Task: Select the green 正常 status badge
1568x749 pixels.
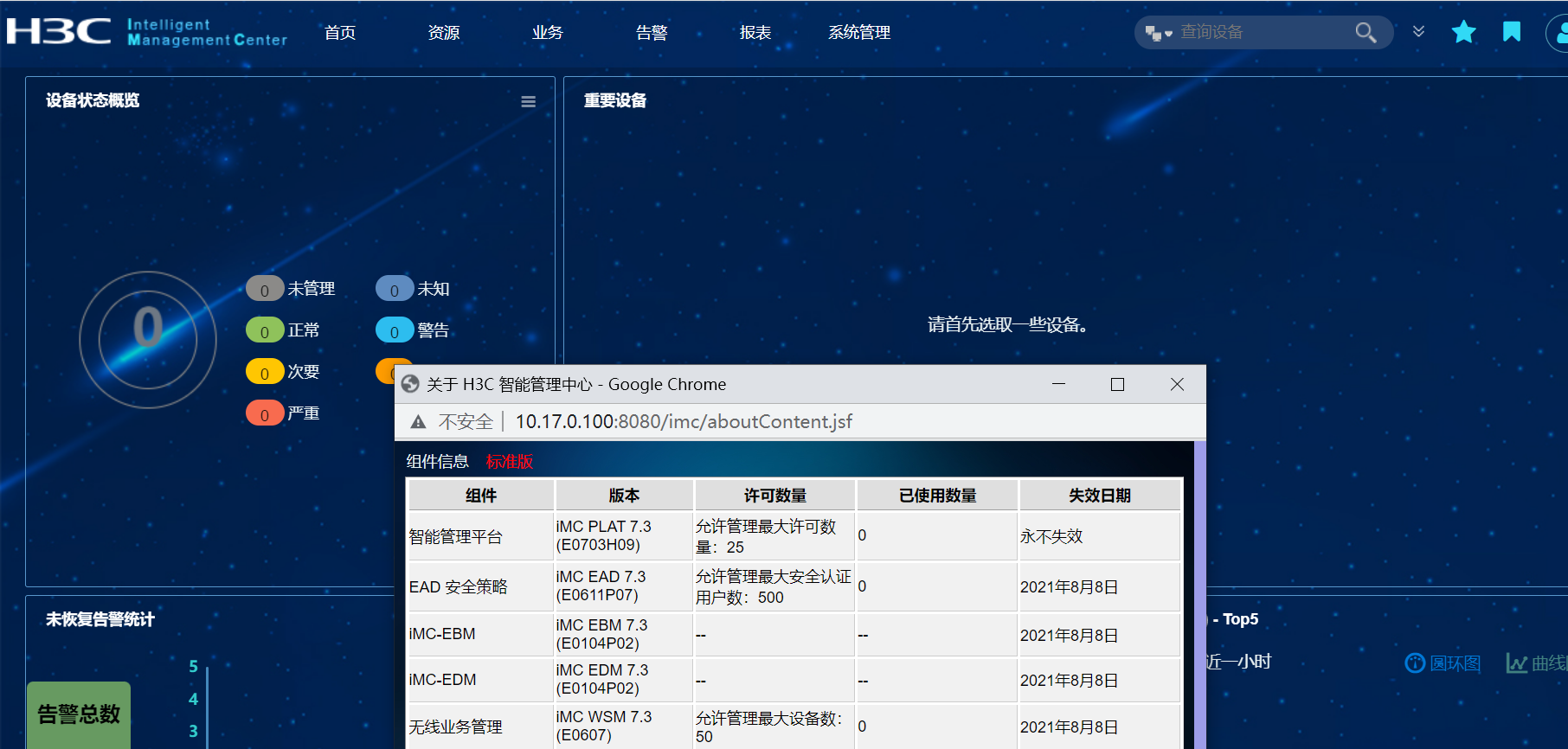Action: (265, 330)
